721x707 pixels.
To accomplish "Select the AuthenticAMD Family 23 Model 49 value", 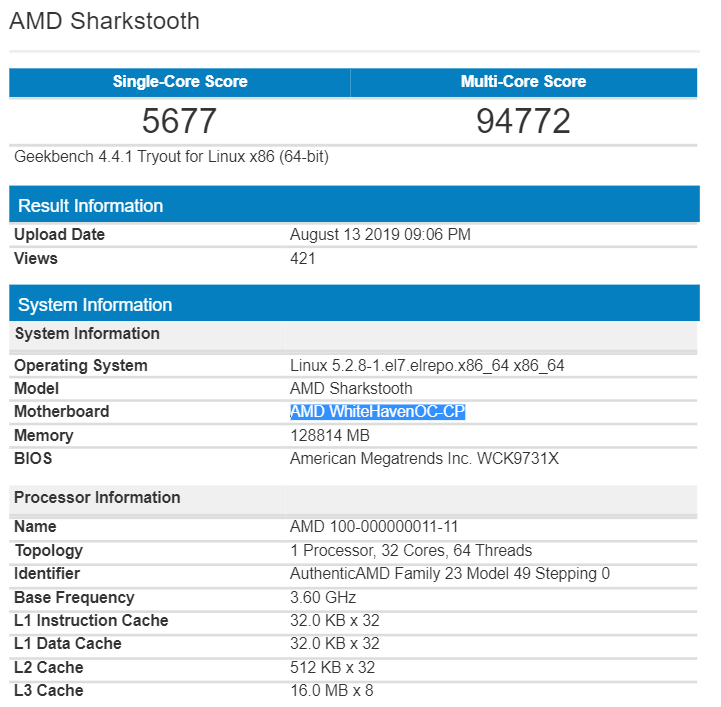I will click(x=450, y=573).
